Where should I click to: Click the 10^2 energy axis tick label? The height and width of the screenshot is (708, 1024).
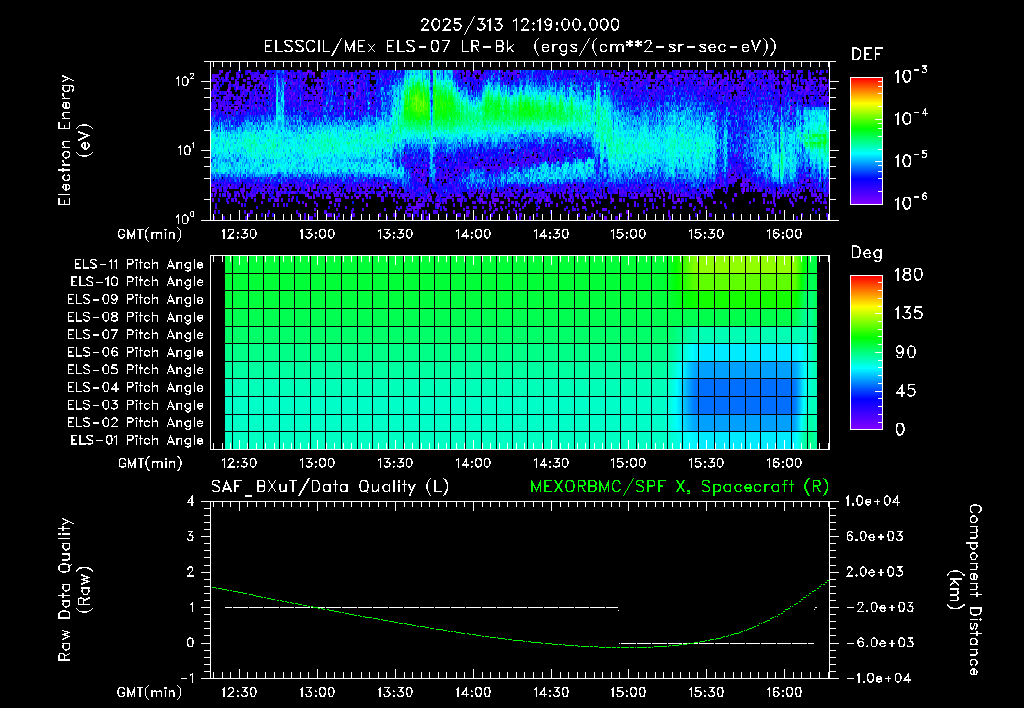[x=185, y=82]
